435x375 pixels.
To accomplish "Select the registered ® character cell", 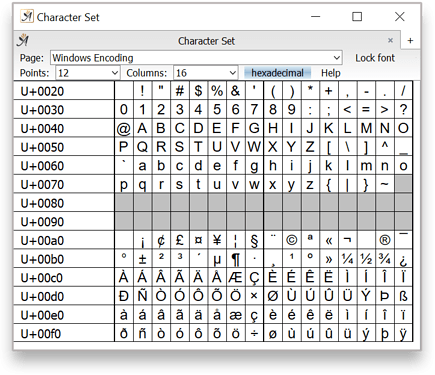I will tap(385, 240).
